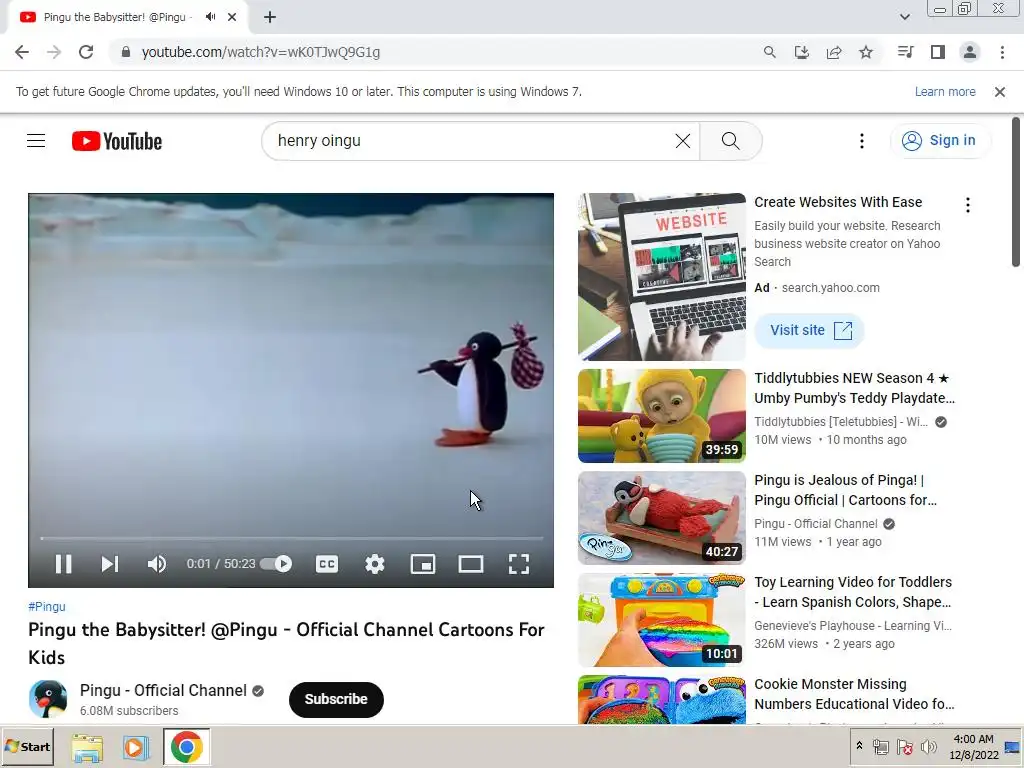1024x768 pixels.
Task: Select Chrome in the taskbar
Action: [186, 747]
